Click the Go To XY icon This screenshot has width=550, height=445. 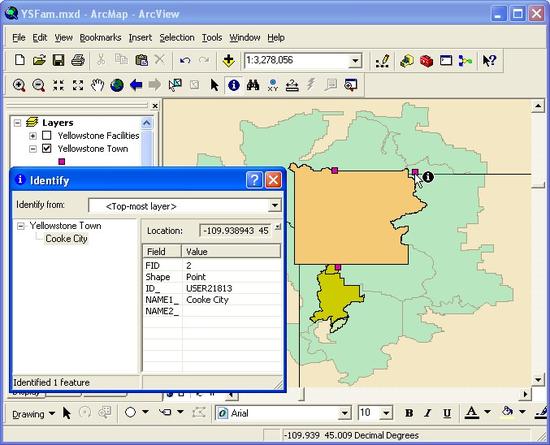273,85
